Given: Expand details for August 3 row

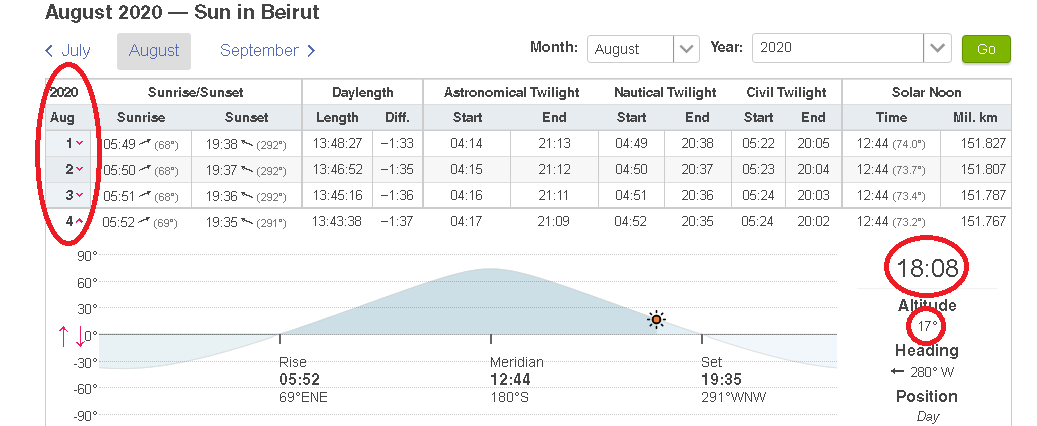Looking at the screenshot, I should [80, 195].
